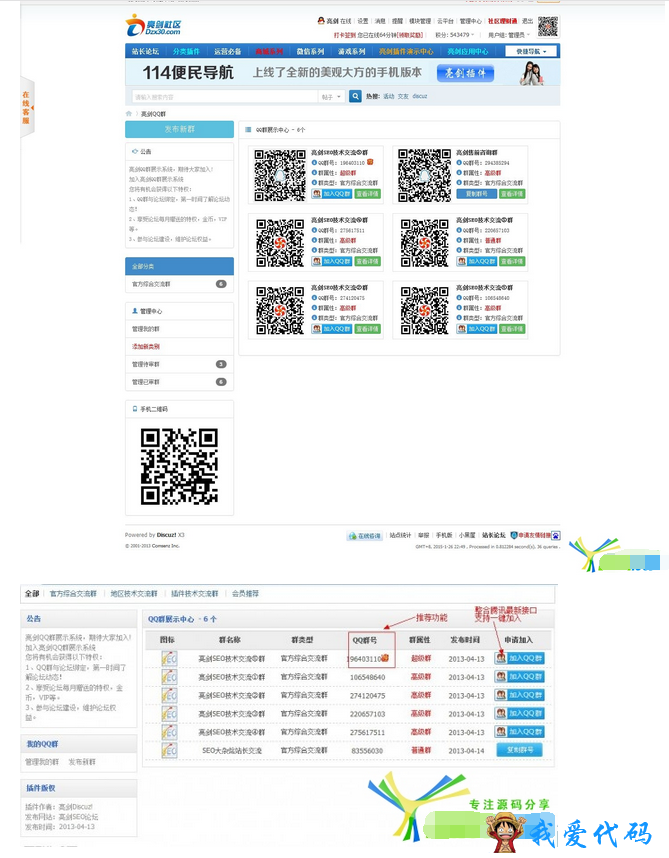Click the 亮剑社区 Dzx30.com logo
The image size is (669, 858).
[x=153, y=26]
